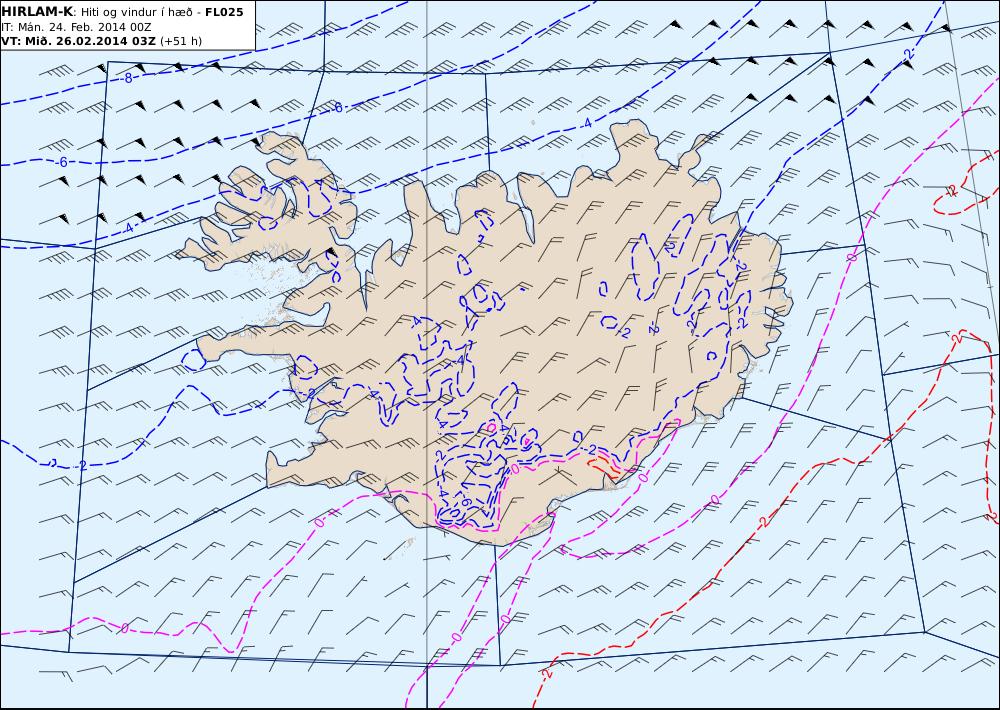This screenshot has width=1000, height=710.
Task: Click the '(+51 h)' forecast offset text
Action: (x=181, y=41)
